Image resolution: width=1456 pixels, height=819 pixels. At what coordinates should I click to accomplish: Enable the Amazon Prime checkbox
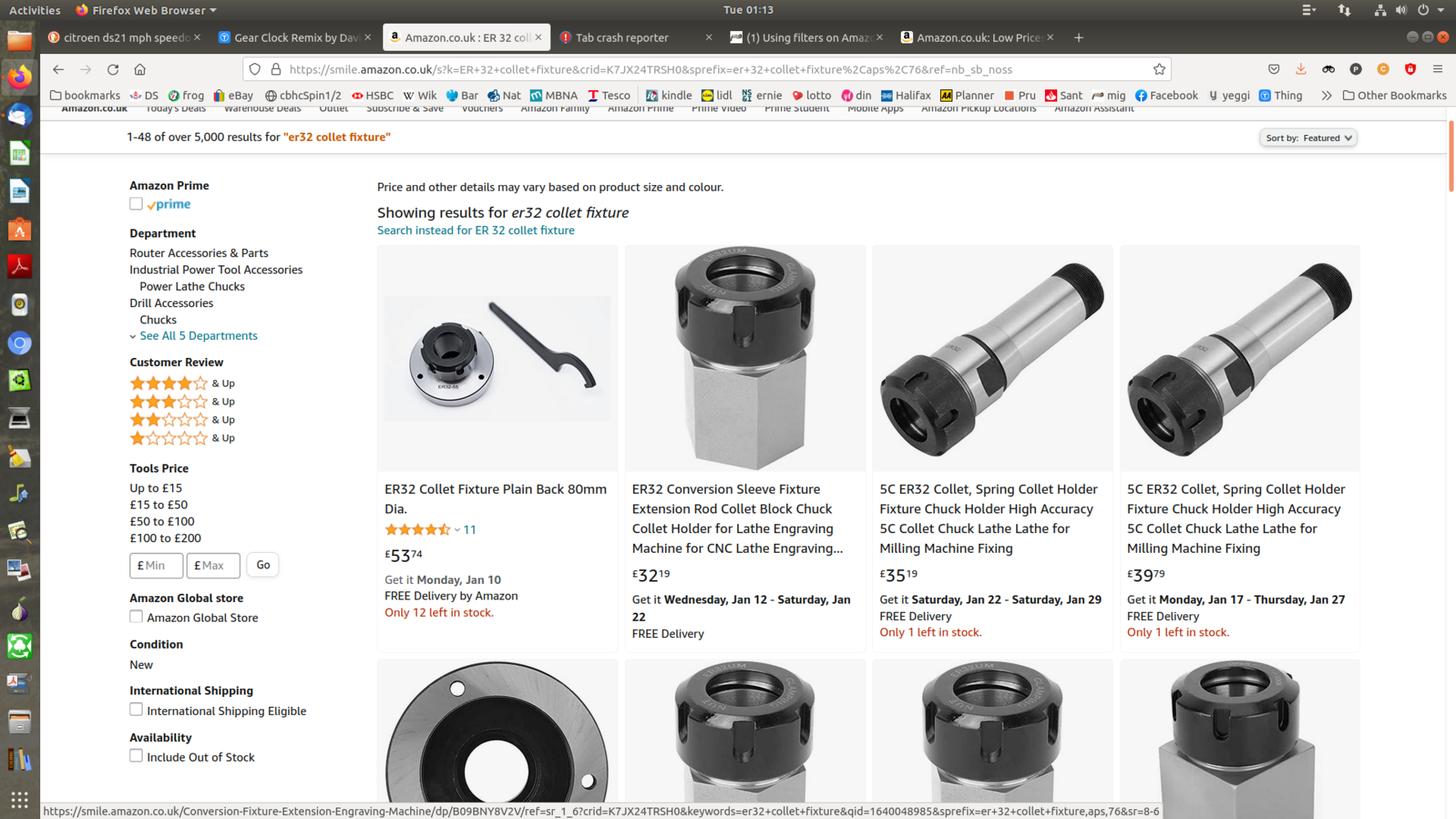click(136, 204)
